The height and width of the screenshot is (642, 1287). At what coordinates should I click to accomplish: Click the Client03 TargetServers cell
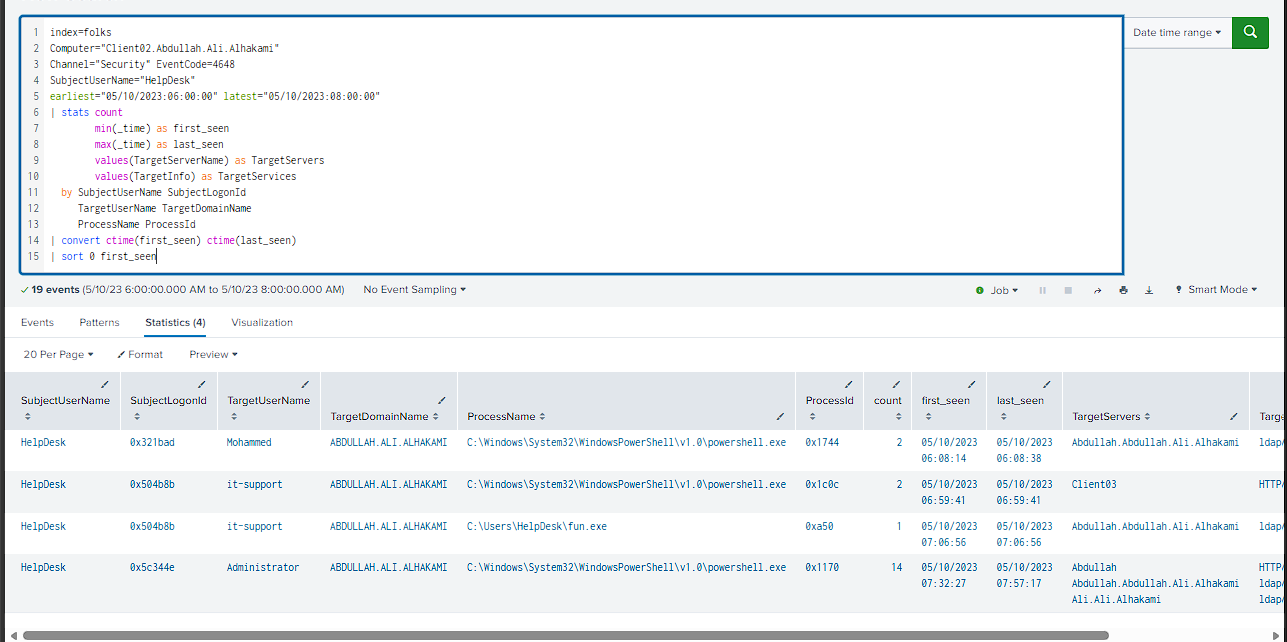pos(1094,484)
